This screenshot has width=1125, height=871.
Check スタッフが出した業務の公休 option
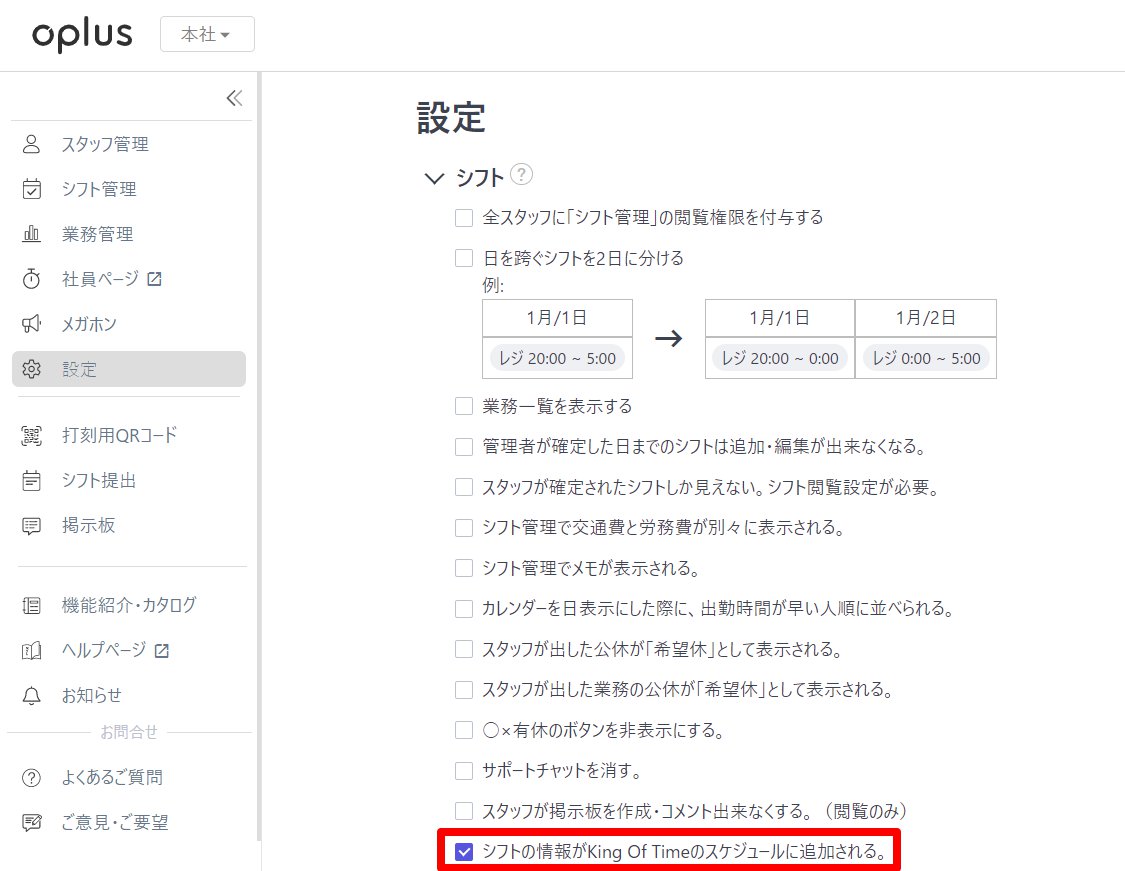464,690
